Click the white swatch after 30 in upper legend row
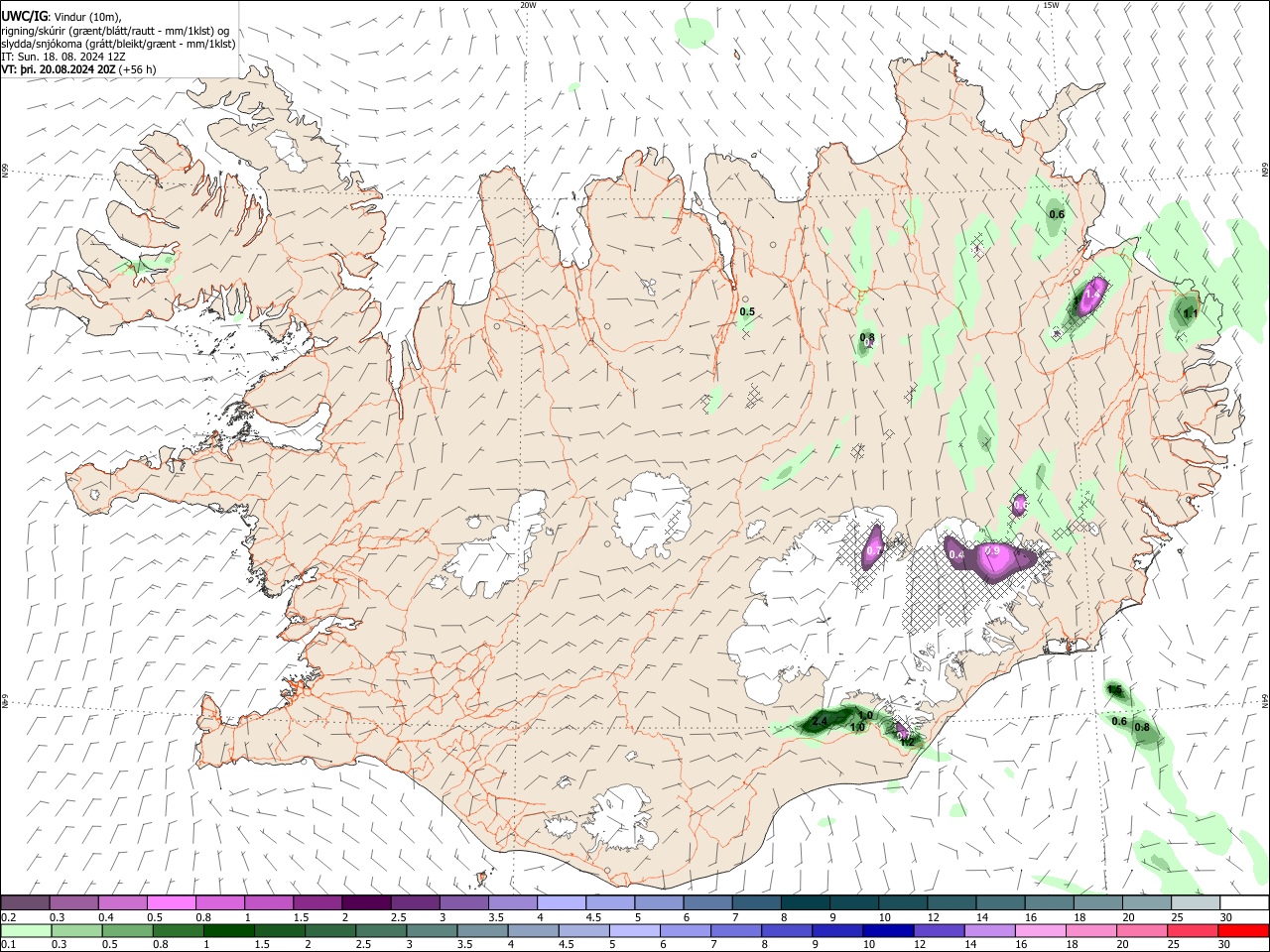The height and width of the screenshot is (952, 1270). (1243, 903)
